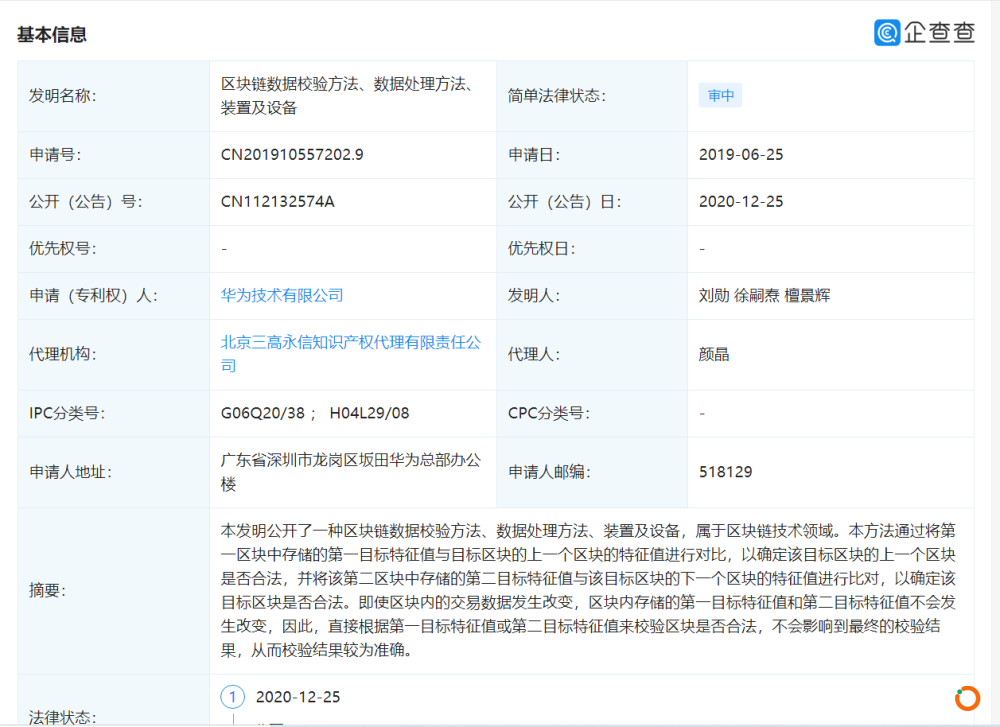The width and height of the screenshot is (1000, 727).
Task: Click the 公开（公告）日 label
Action: point(564,202)
